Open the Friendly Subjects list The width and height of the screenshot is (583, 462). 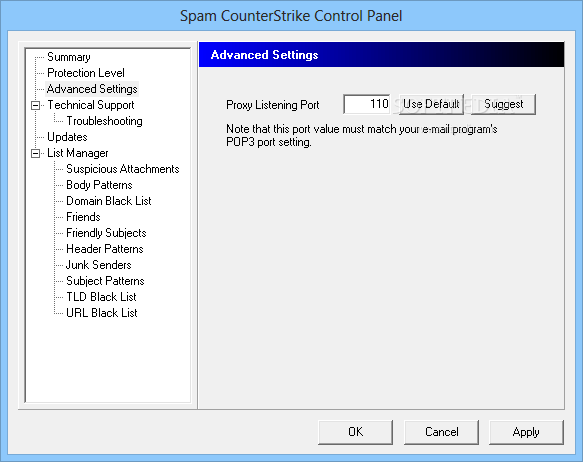pyautogui.click(x=106, y=233)
